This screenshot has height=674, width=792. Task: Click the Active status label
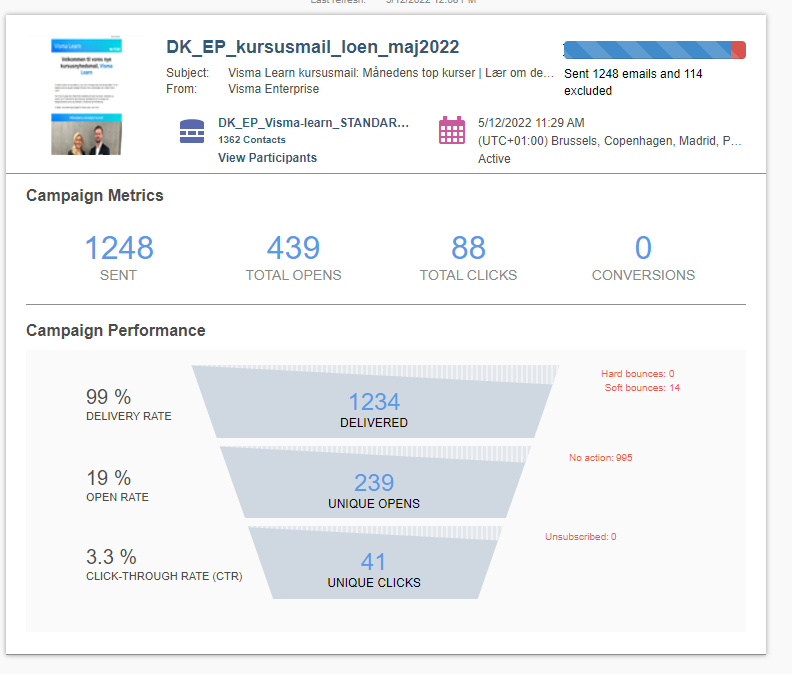tap(494, 159)
